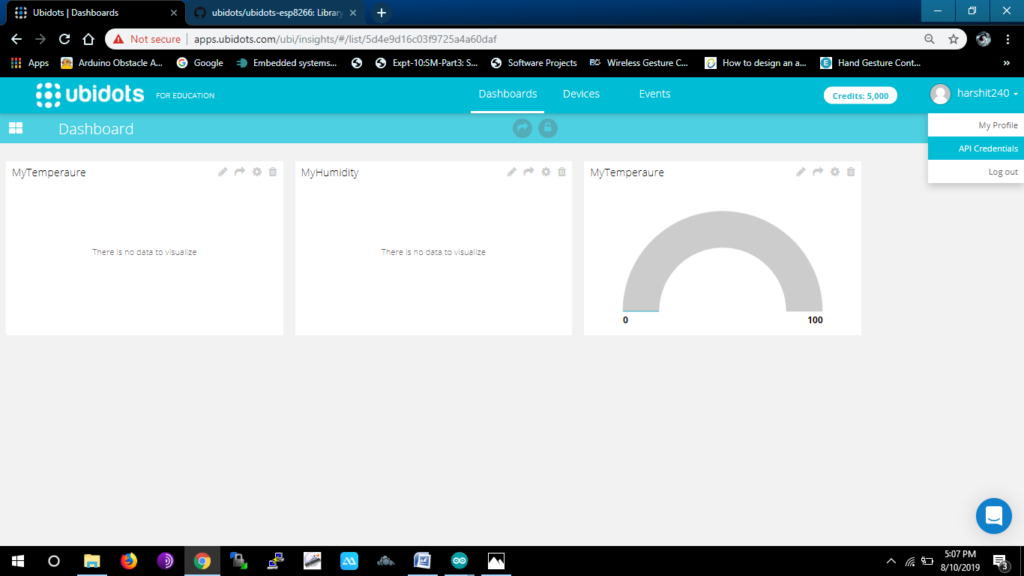
Task: Select API Credentials from user menu
Action: click(x=976, y=148)
